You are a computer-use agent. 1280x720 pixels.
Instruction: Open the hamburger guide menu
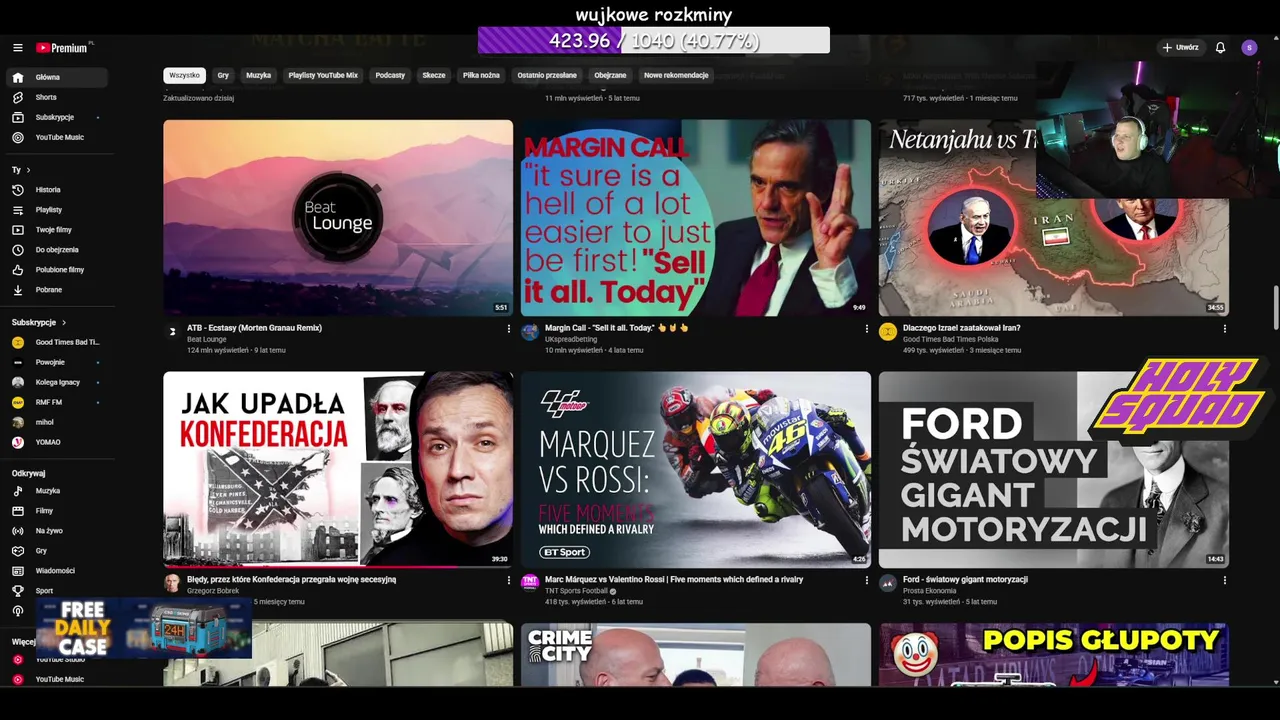coord(17,48)
